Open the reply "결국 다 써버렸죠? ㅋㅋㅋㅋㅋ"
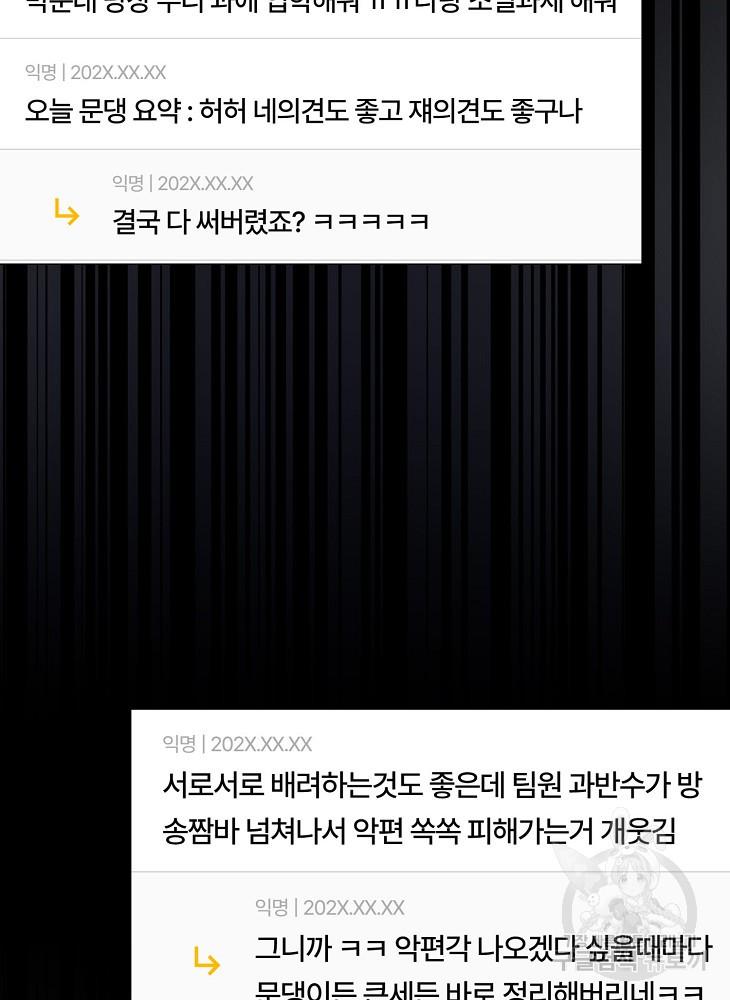This screenshot has width=730, height=1000. point(270,221)
